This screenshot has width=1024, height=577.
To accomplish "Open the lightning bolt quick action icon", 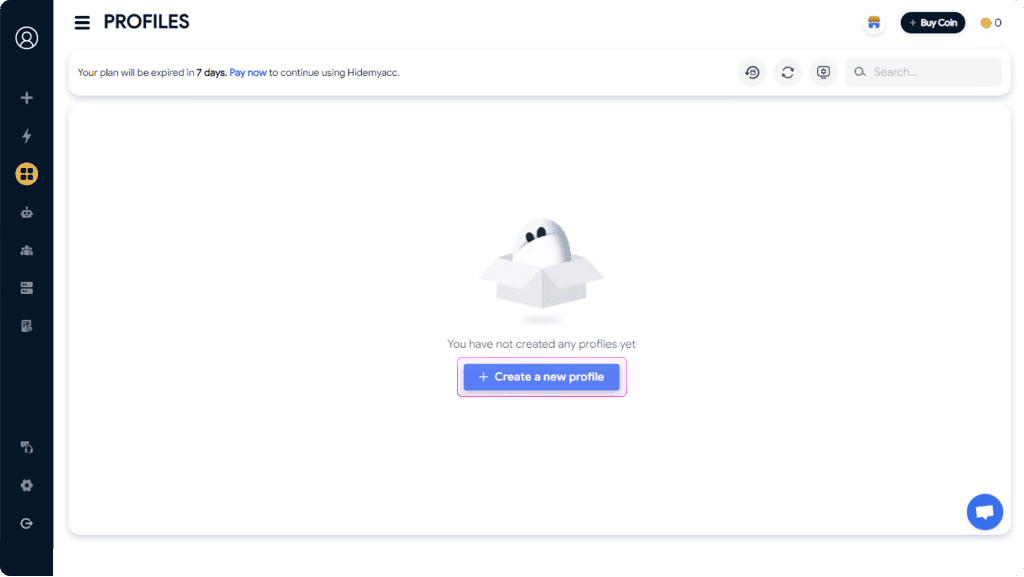I will point(27,136).
